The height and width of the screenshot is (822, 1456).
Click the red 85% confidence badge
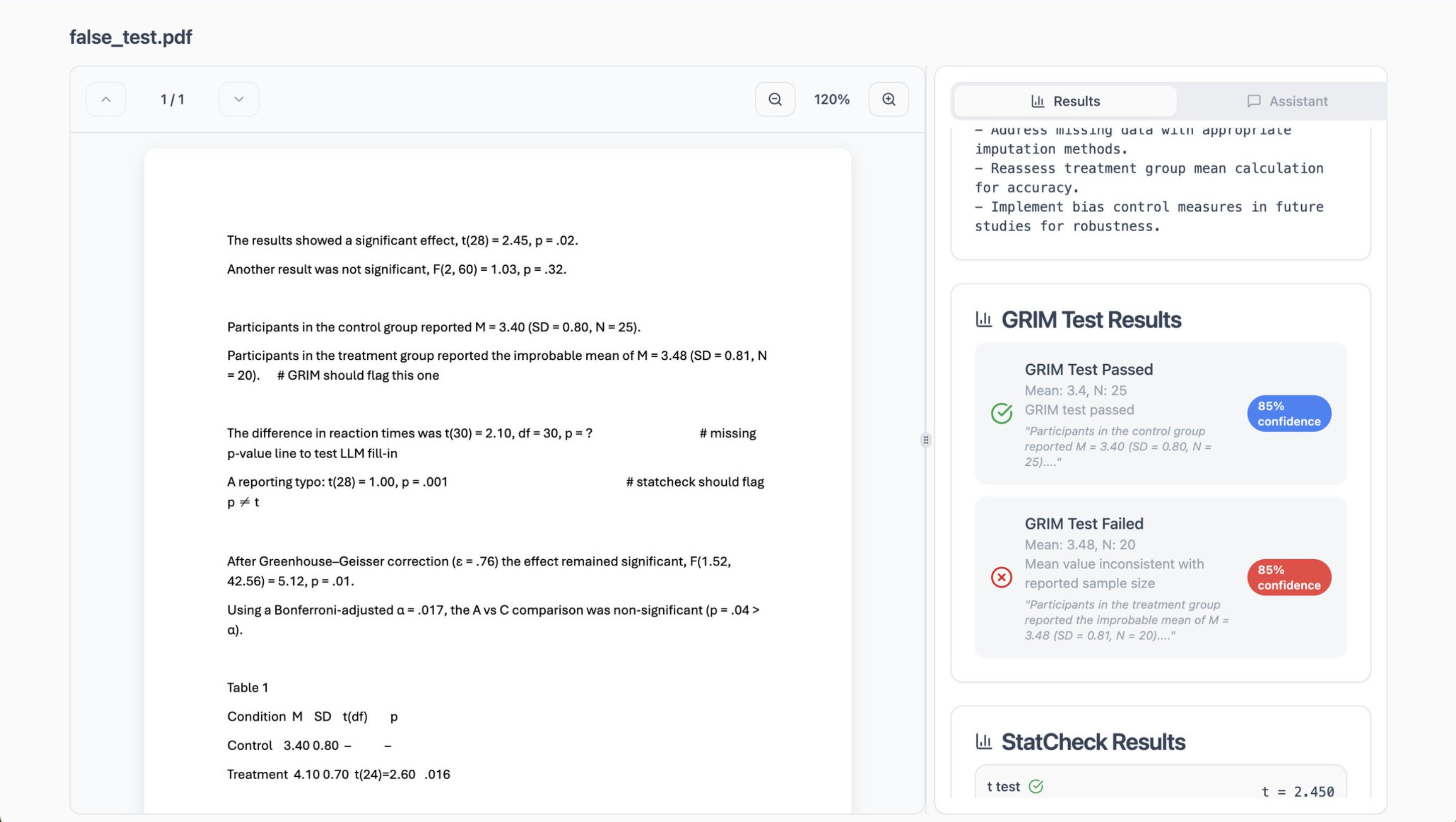point(1289,577)
